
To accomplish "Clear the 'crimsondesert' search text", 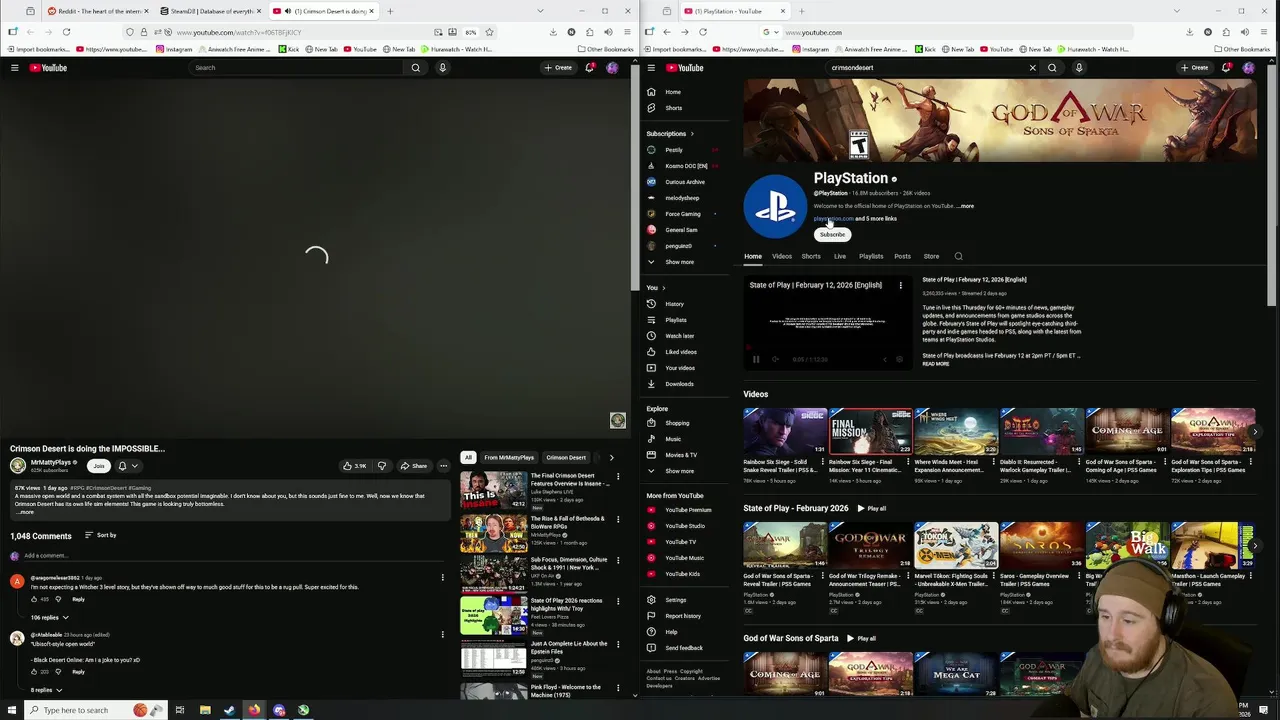I will 1033,68.
